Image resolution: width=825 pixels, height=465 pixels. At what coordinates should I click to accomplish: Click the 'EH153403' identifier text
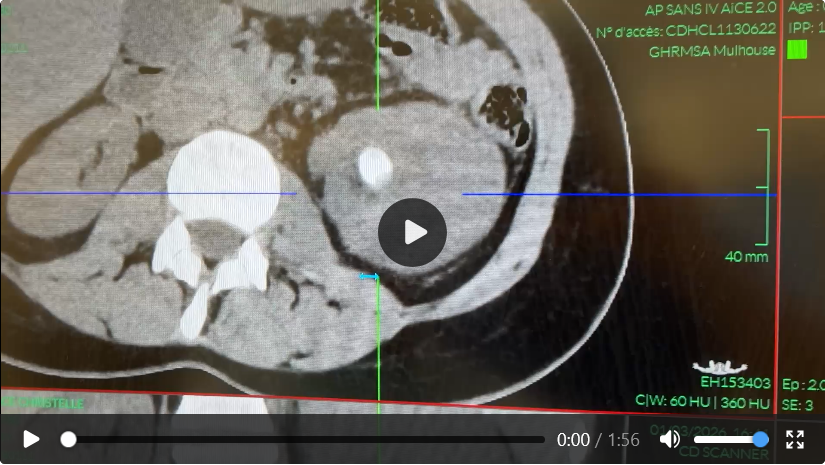pyautogui.click(x=736, y=382)
